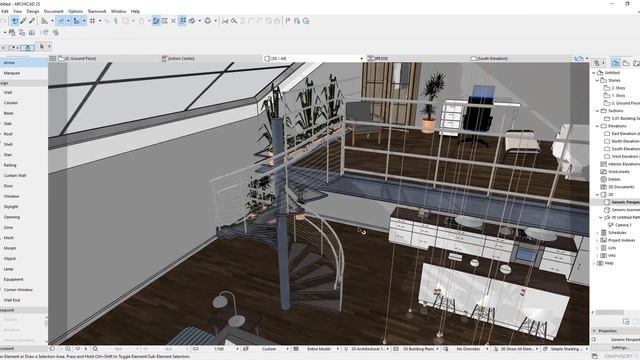Click the Settings button in Properties panel
Image resolution: width=640 pixels, height=360 pixels.
click(620, 347)
